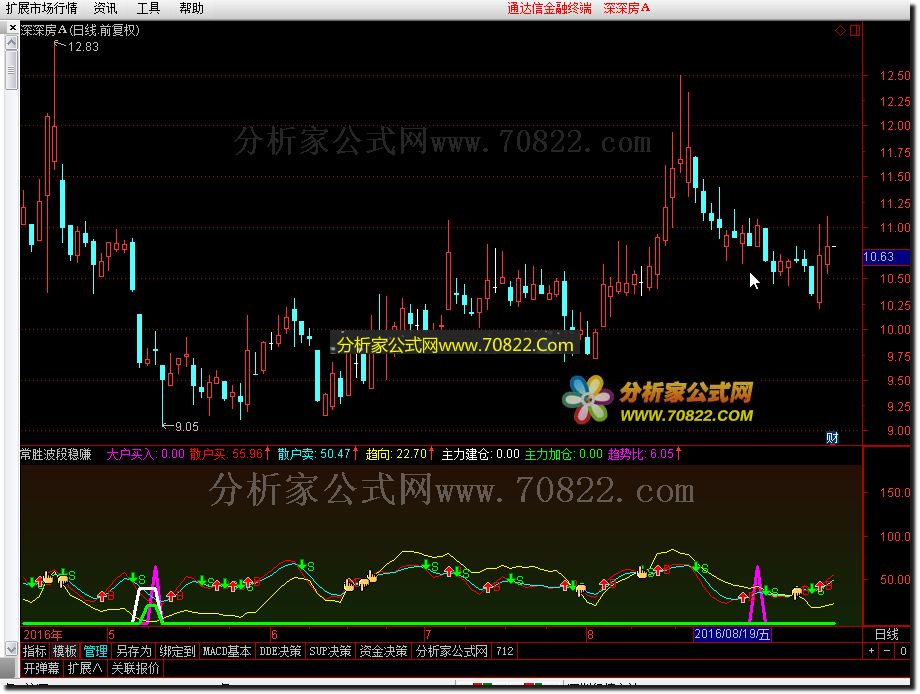Click the scroll-up arrow on the left scrollbar
The width and height of the screenshot is (920, 694).
(11, 42)
